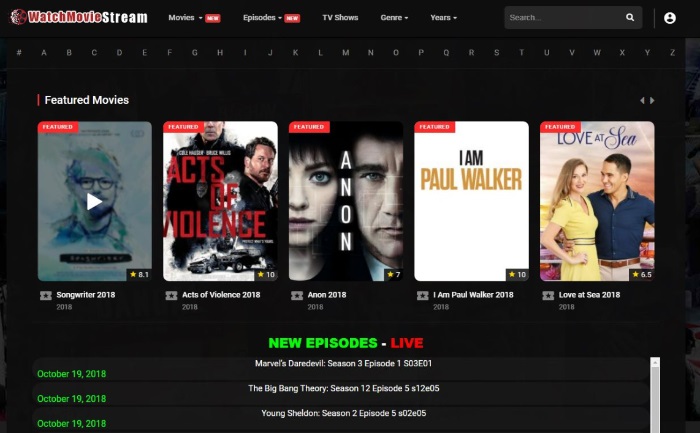The width and height of the screenshot is (700, 433).
Task: Play the Songwriter featured movie
Action: (x=94, y=201)
